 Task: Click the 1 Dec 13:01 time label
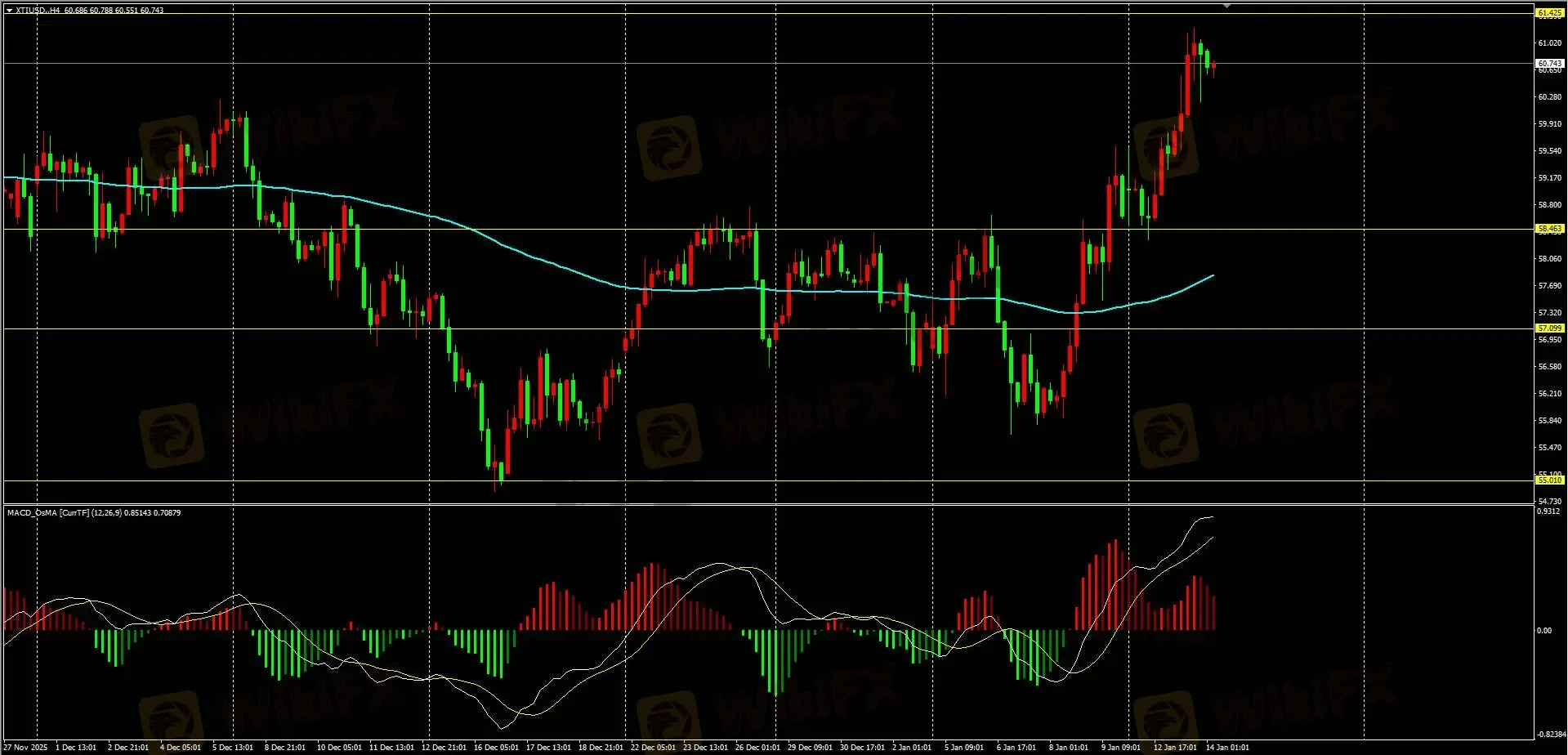pyautogui.click(x=76, y=748)
